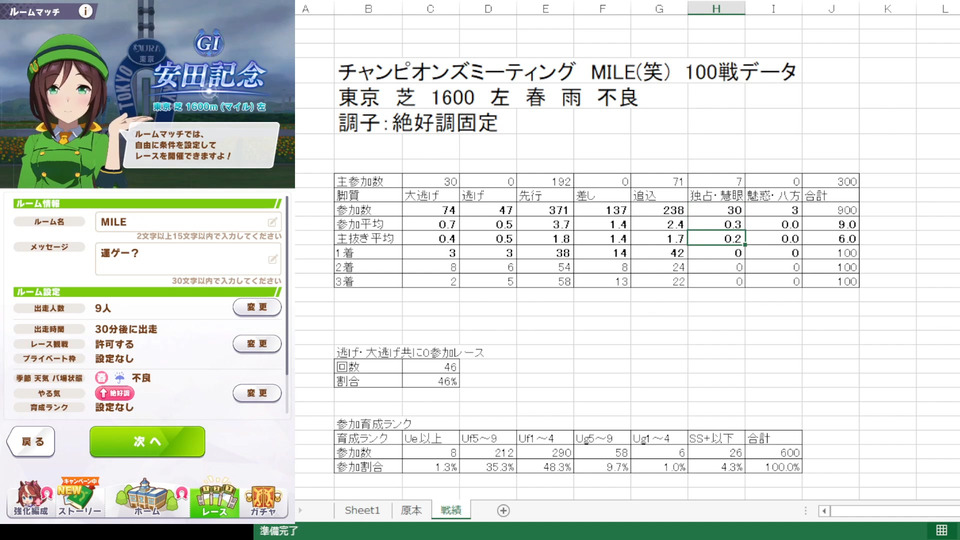Select column J header
The image size is (960, 540).
831,9
